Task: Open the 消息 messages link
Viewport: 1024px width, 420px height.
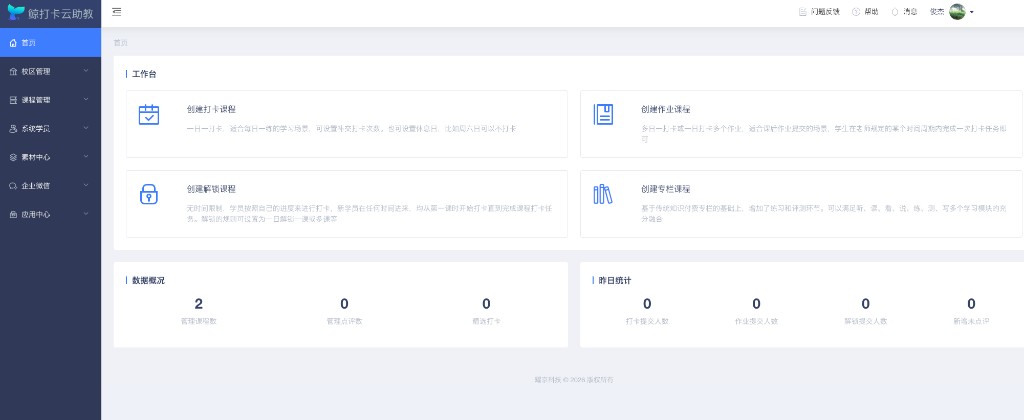Action: [x=910, y=12]
